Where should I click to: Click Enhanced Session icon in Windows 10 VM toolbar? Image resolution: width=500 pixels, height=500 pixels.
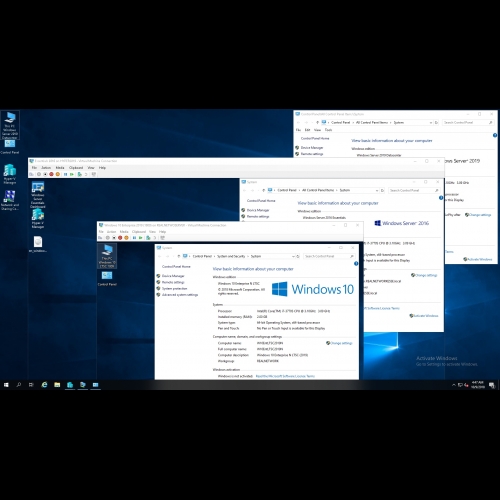coord(163,238)
